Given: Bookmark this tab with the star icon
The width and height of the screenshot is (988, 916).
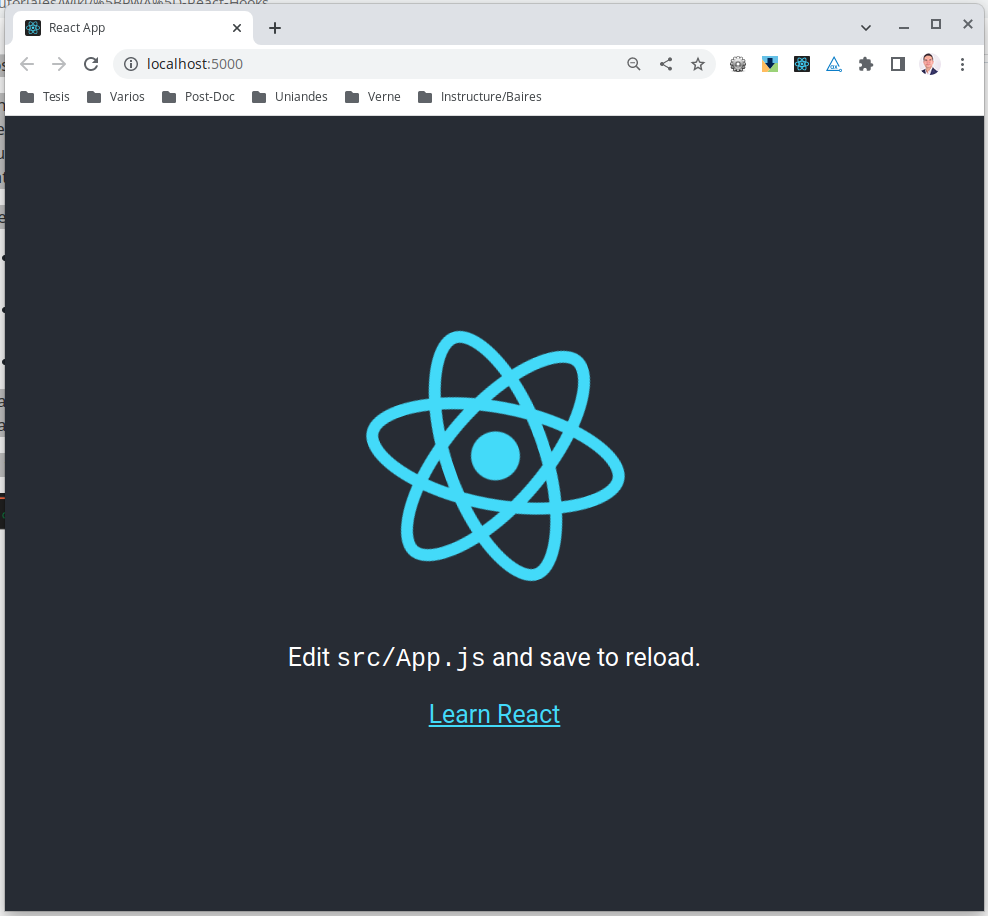Looking at the screenshot, I should coord(698,64).
